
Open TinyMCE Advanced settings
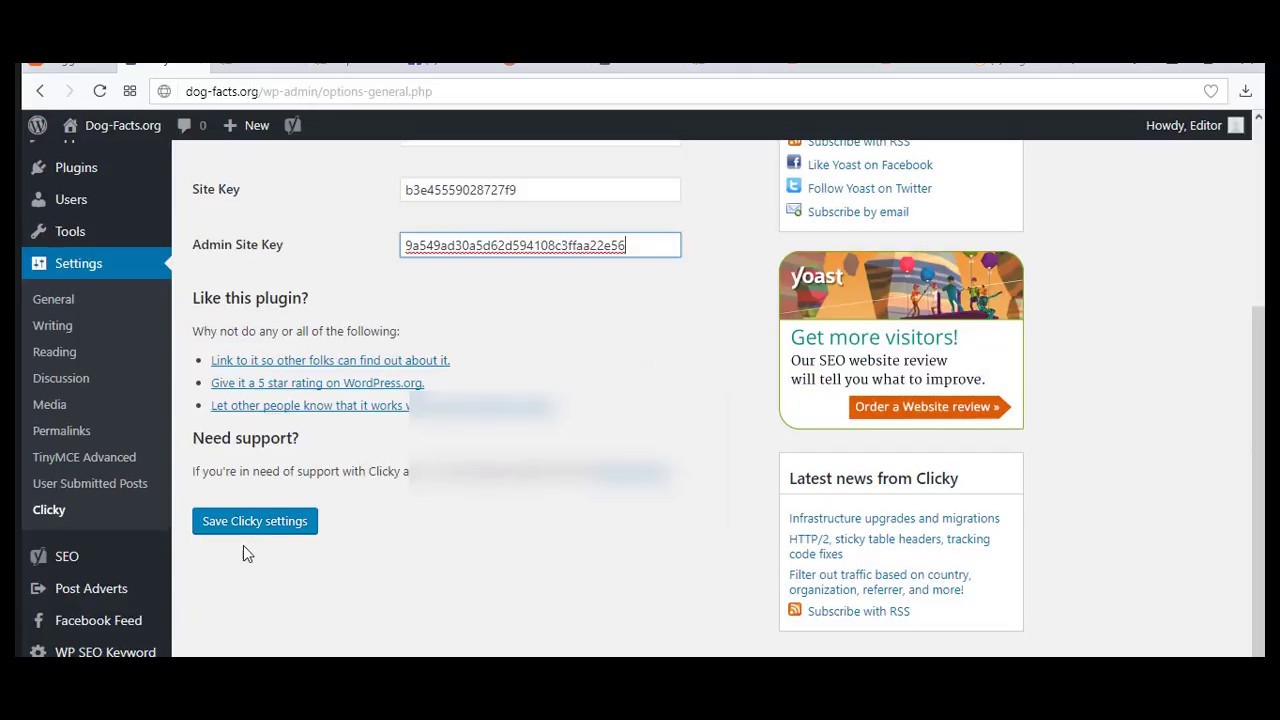tap(84, 457)
